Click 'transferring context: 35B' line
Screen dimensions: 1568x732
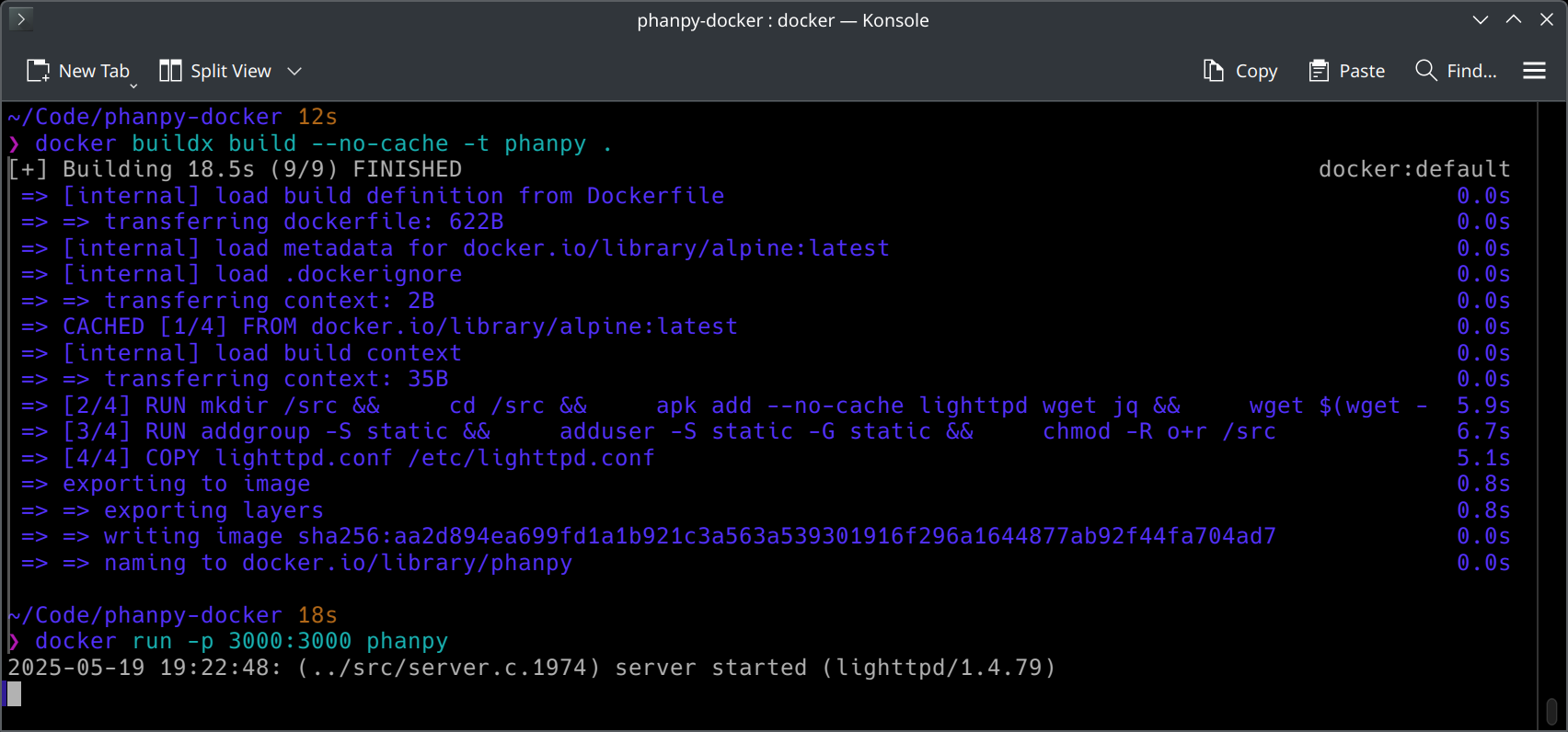[x=235, y=379]
